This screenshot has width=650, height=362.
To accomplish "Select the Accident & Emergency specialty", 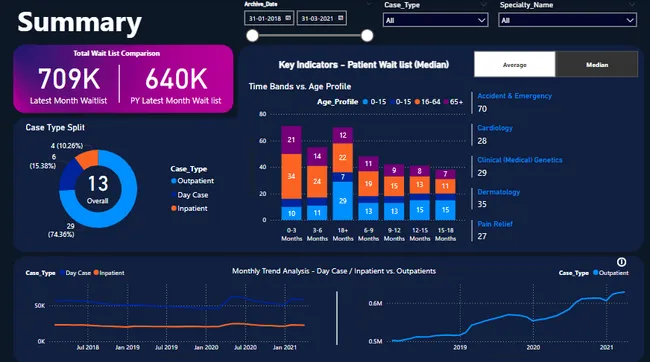I will tap(514, 96).
